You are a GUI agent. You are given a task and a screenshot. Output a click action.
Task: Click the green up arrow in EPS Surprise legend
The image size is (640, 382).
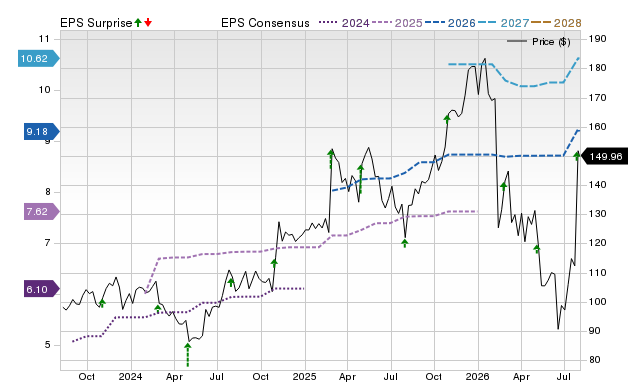(138, 22)
